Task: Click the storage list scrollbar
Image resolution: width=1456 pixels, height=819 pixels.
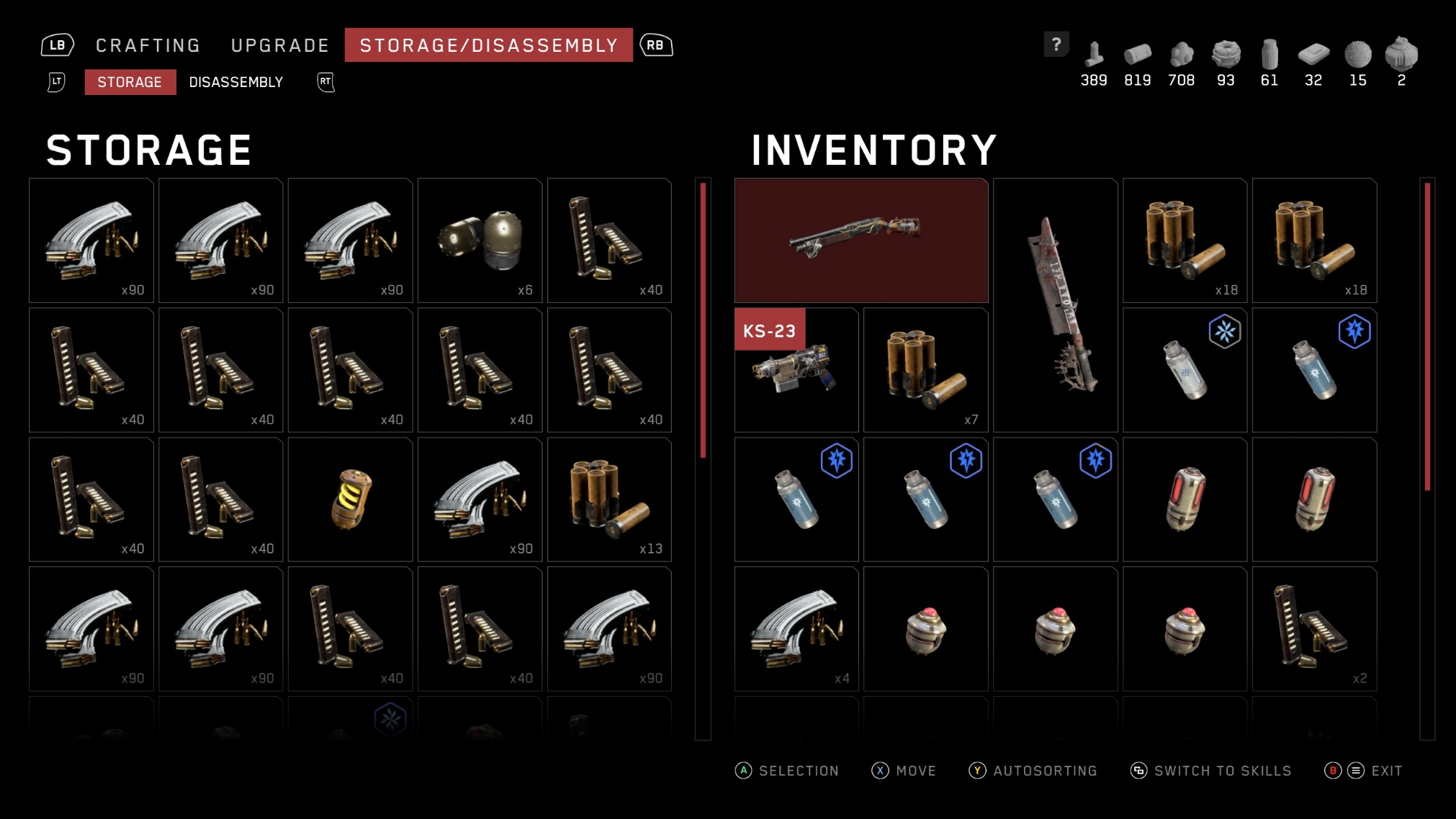Action: pyautogui.click(x=703, y=458)
